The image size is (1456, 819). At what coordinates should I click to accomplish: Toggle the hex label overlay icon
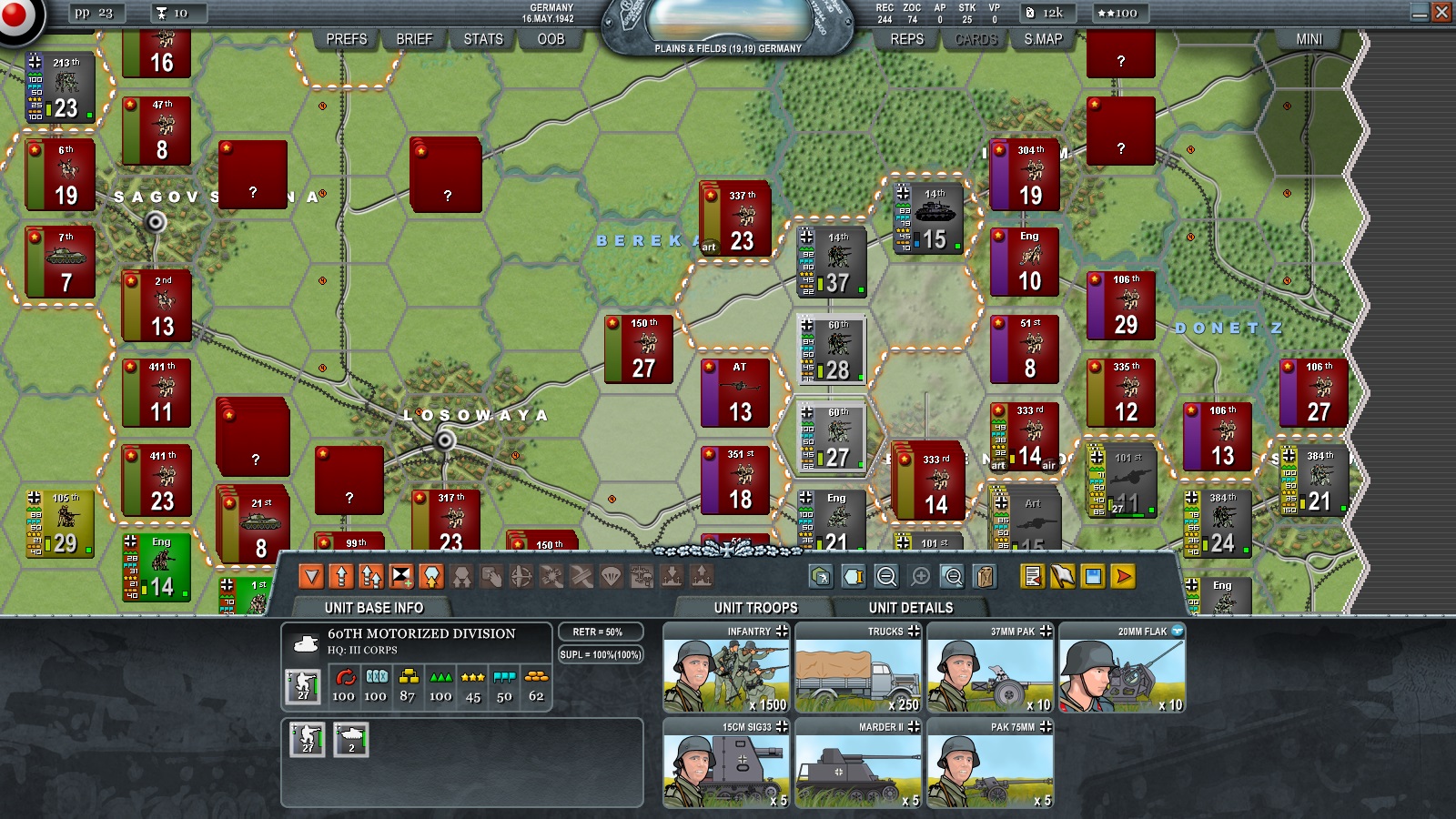point(854,576)
